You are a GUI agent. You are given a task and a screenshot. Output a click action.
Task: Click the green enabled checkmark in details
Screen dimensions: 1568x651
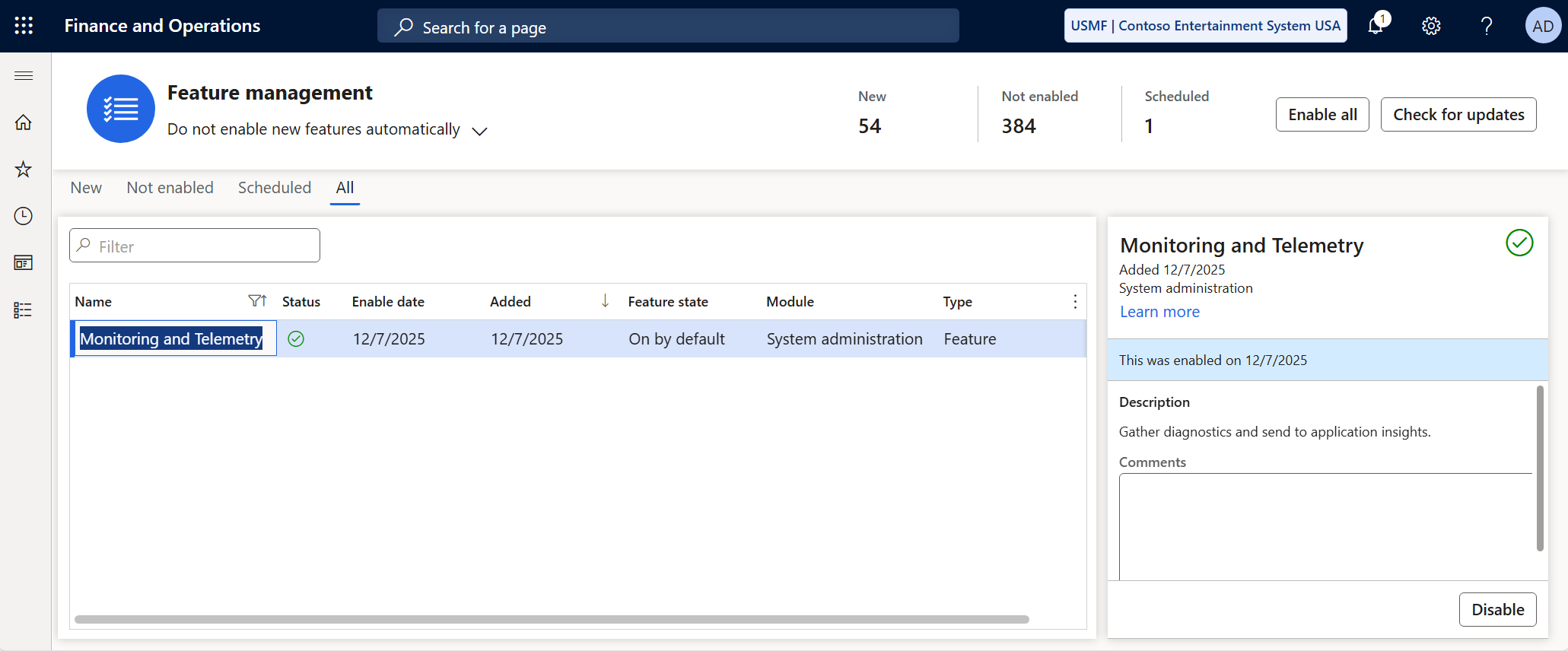[x=1519, y=243]
